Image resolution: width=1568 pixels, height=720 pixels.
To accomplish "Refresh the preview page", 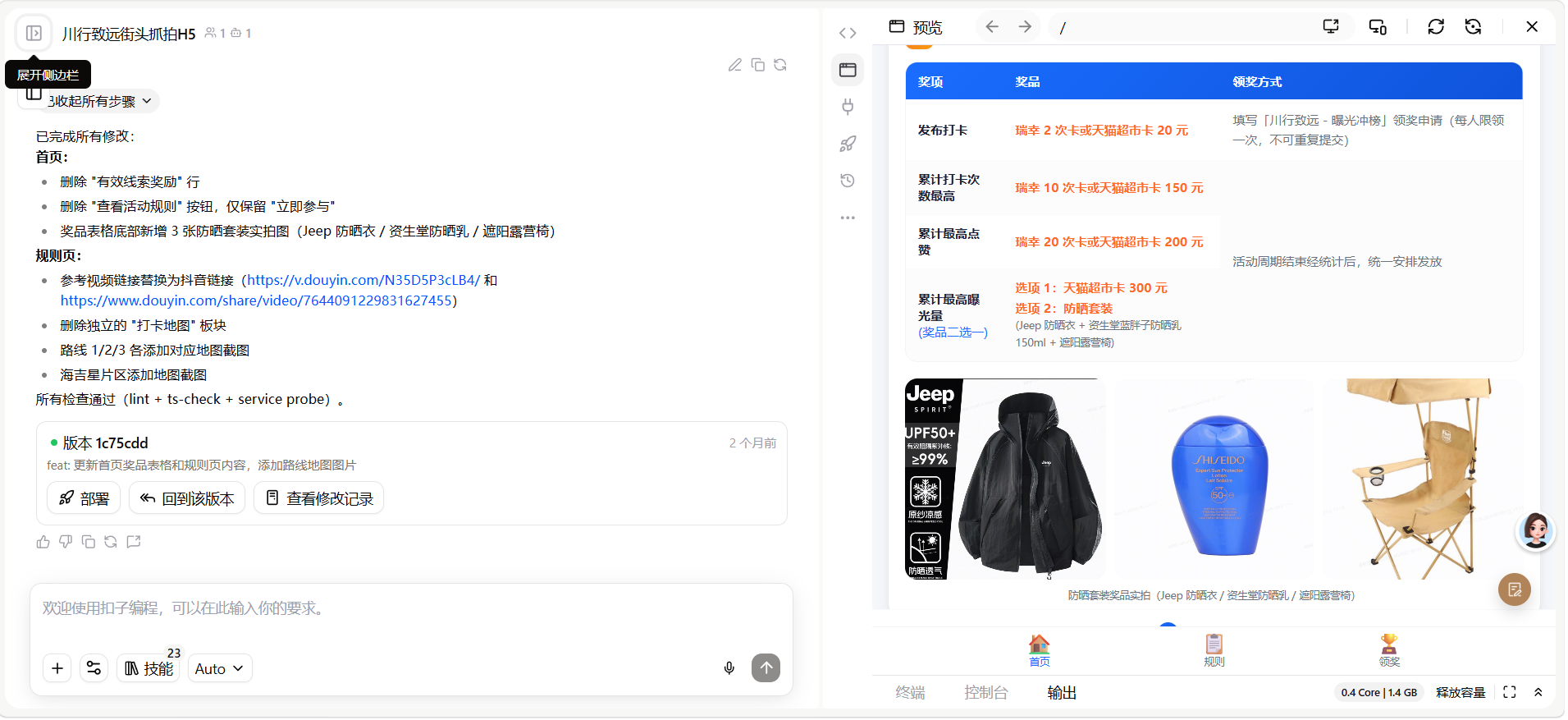I will click(1436, 27).
